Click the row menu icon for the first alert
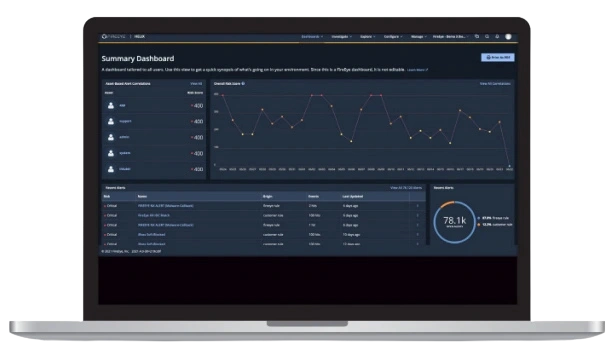This screenshot has height=361, width=614. coord(417,206)
